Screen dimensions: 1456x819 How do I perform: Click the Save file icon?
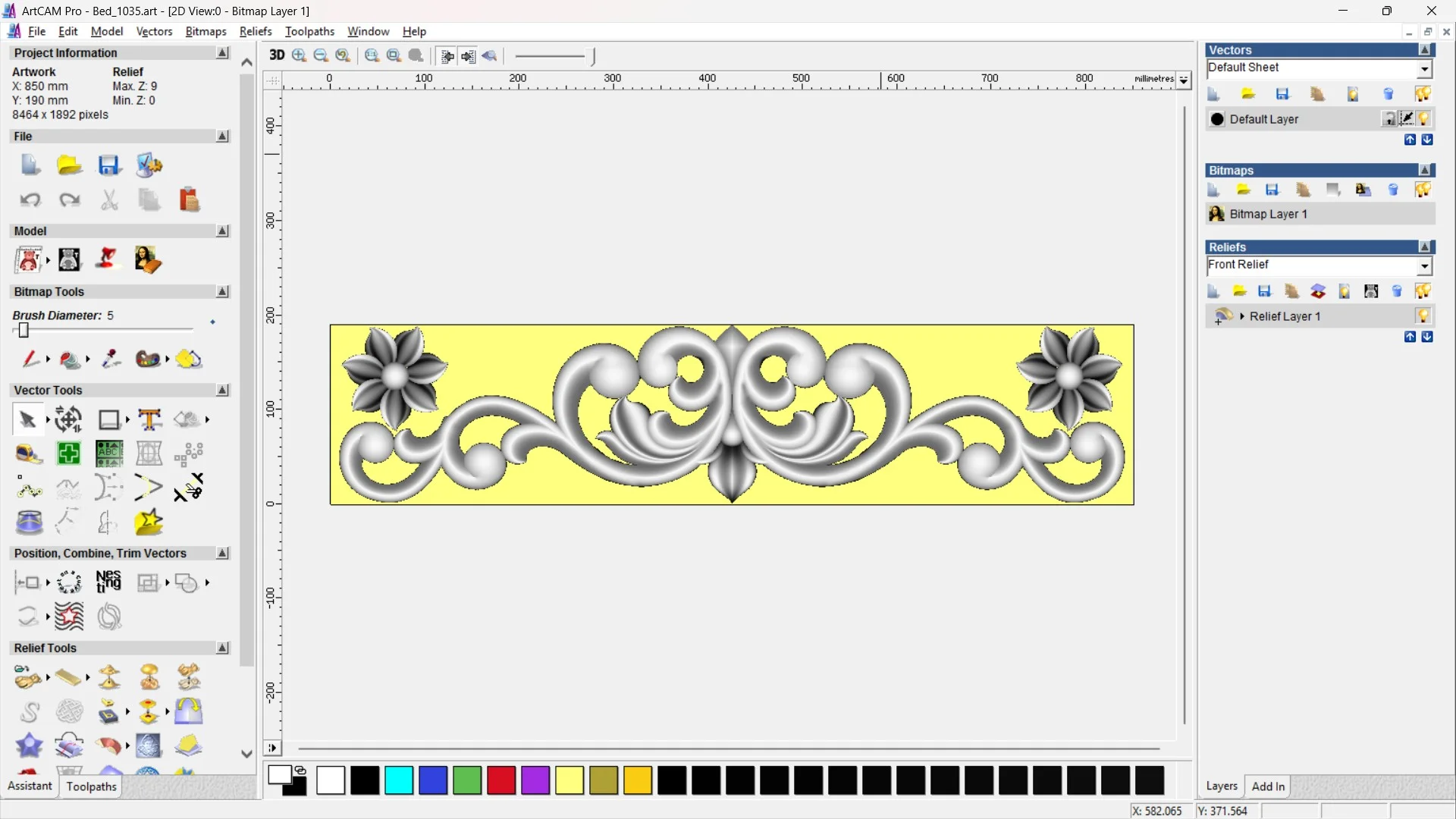[109, 165]
